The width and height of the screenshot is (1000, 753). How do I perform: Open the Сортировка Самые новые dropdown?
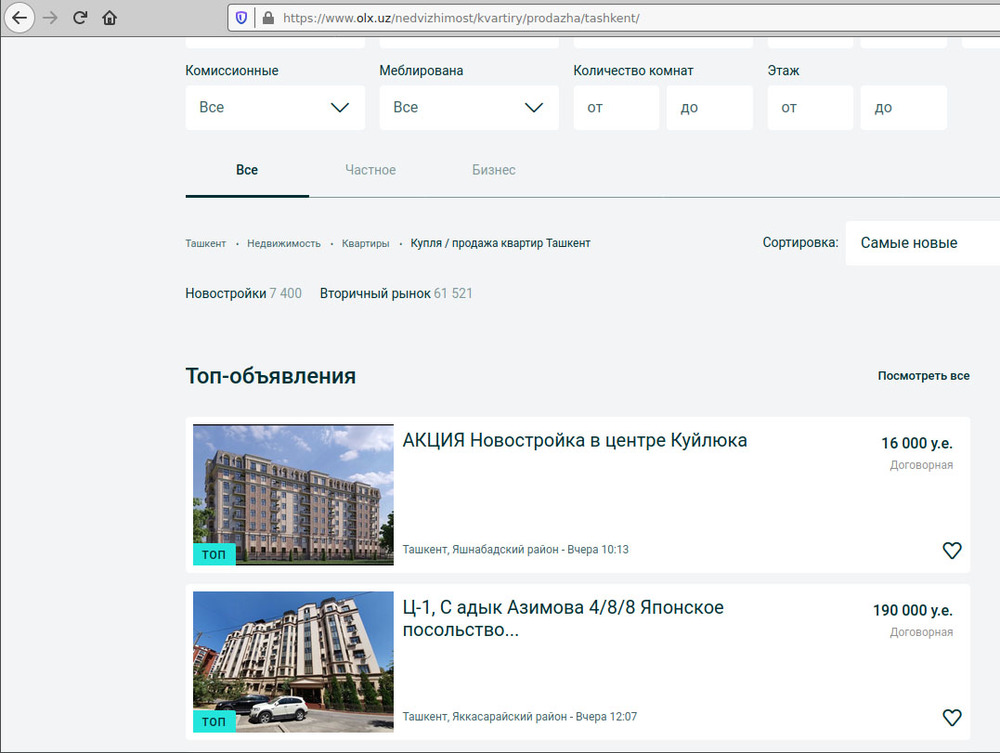click(x=921, y=243)
